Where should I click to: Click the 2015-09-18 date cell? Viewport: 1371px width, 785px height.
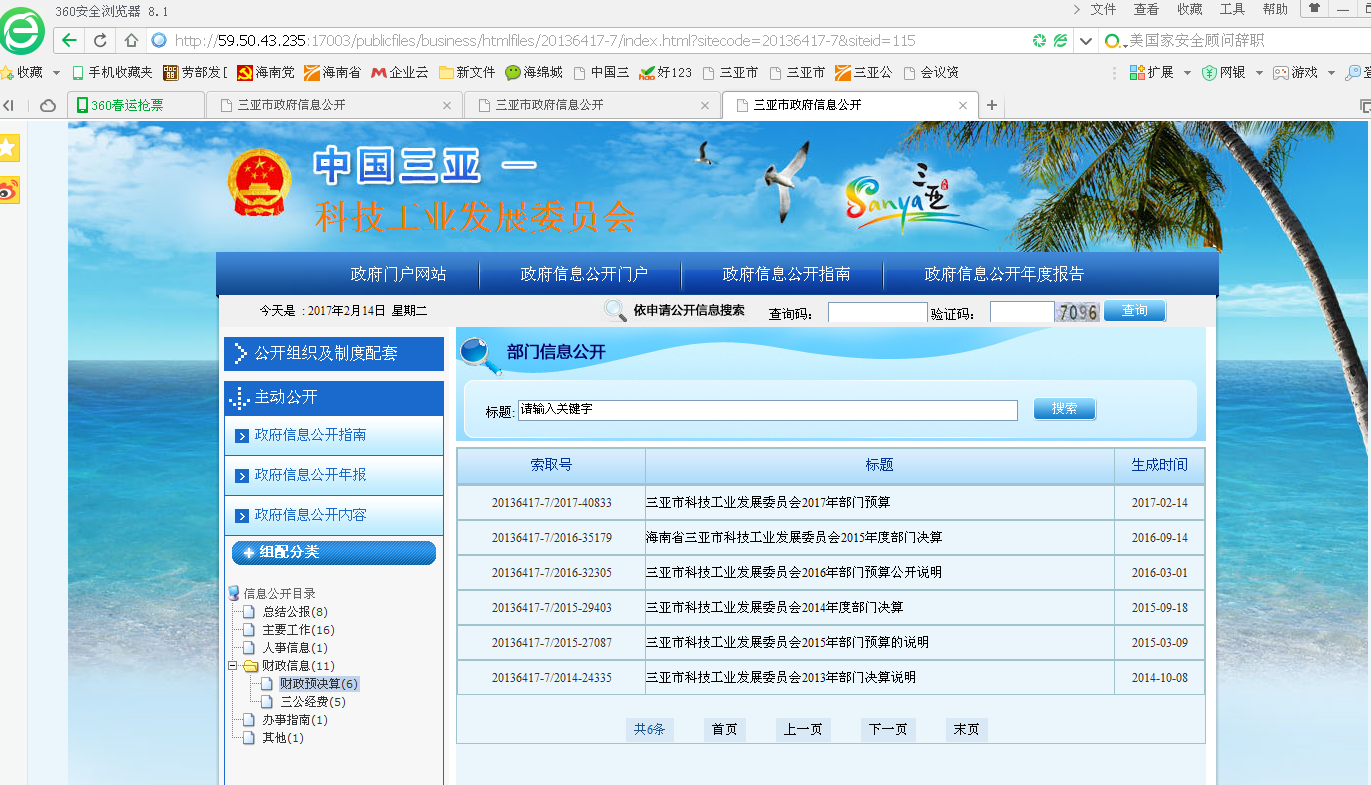pyautogui.click(x=1160, y=608)
